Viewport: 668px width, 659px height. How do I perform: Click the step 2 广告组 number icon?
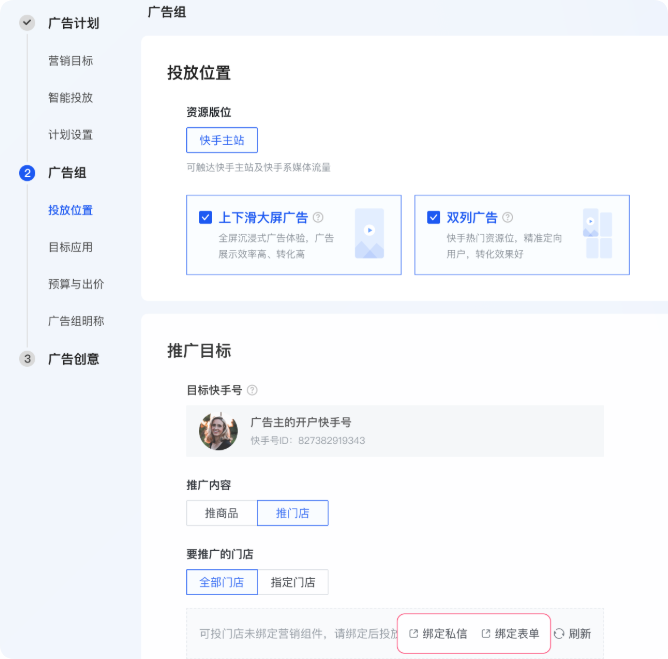pyautogui.click(x=27, y=173)
